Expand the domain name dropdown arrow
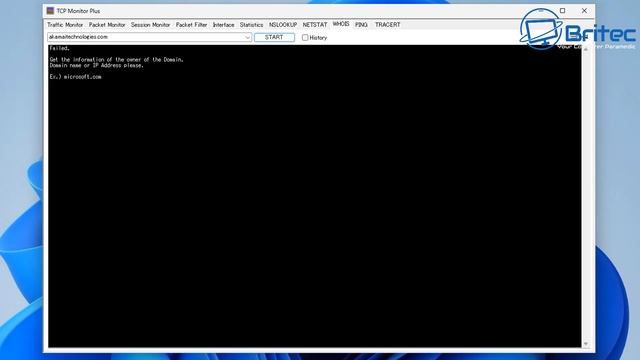This screenshot has height=360, width=640. 247,37
